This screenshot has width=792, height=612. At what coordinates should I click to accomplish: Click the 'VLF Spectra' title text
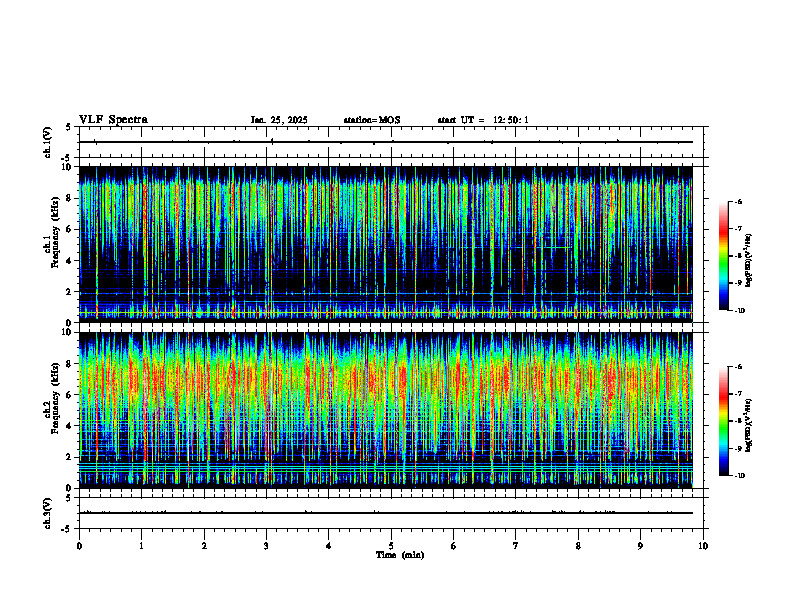[x=113, y=120]
